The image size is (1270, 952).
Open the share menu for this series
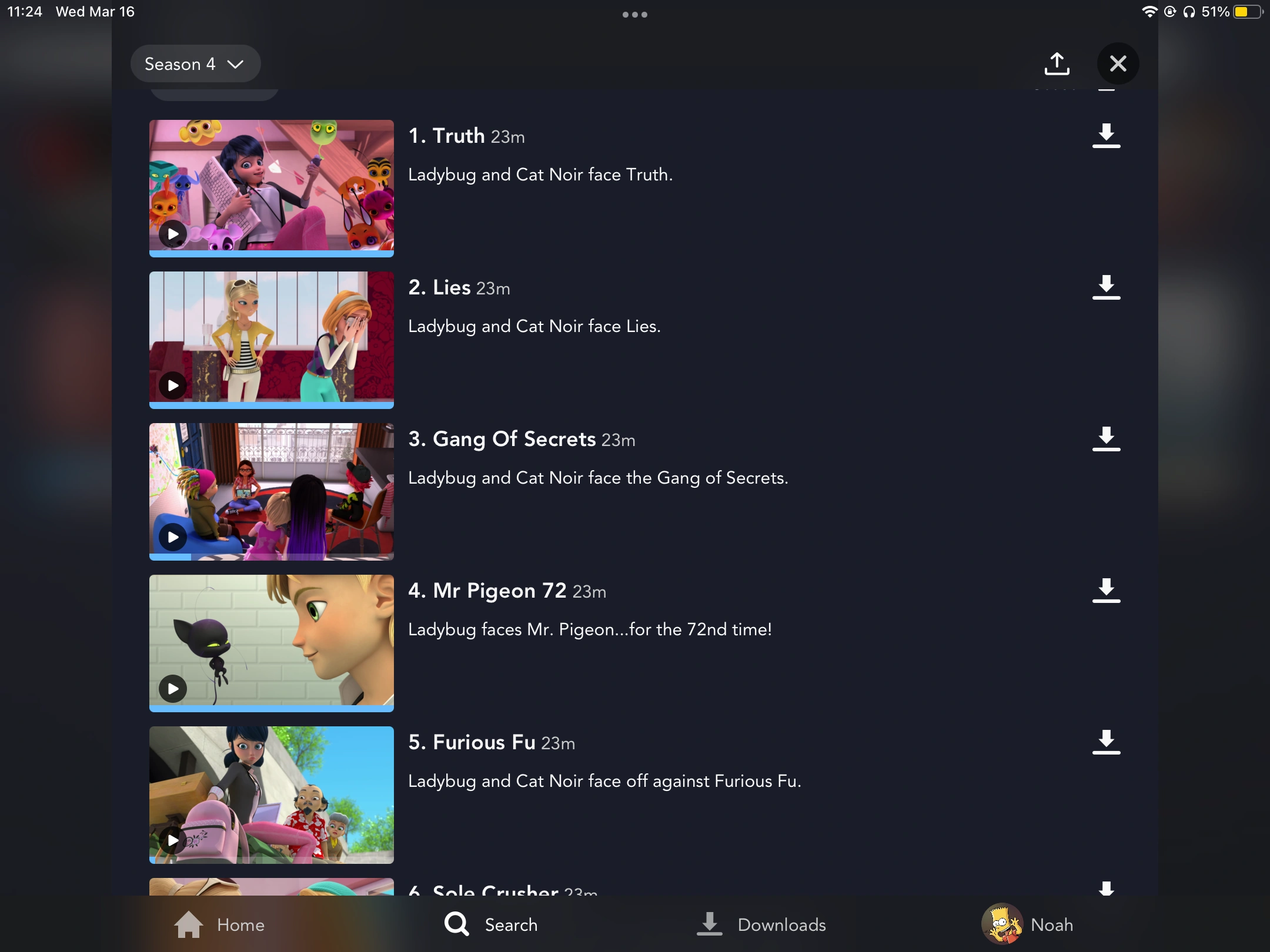[x=1057, y=63]
